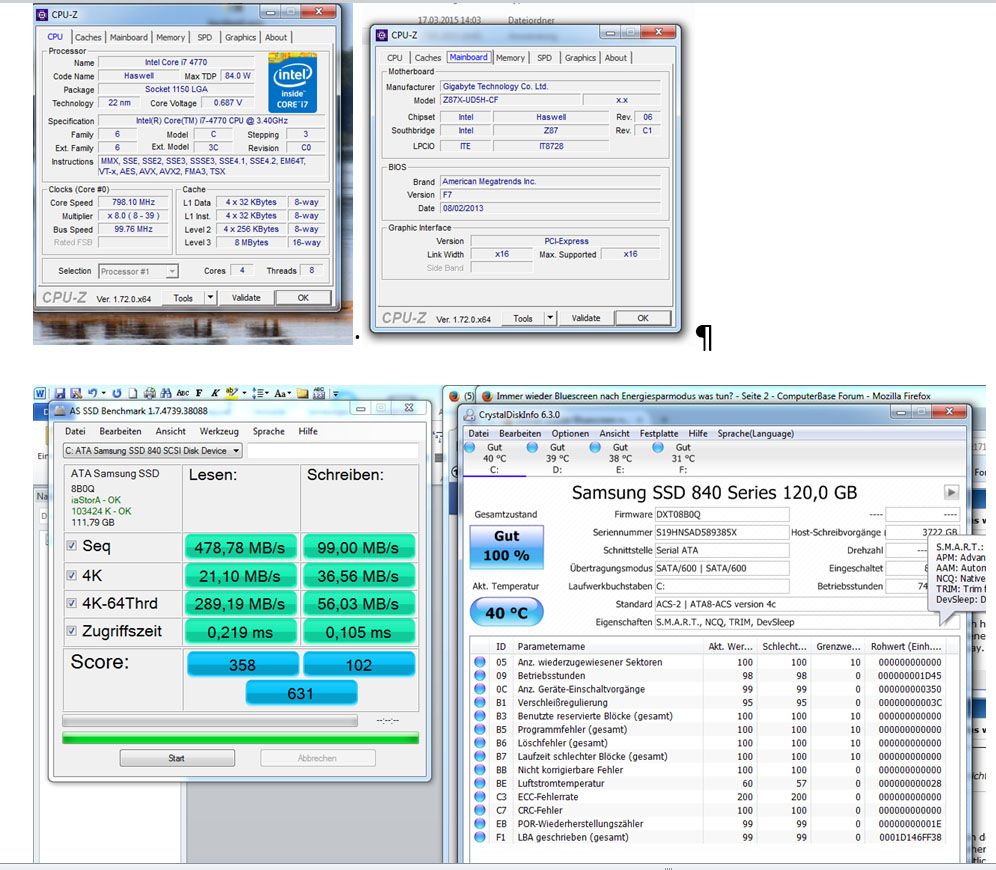
Task: Click the ABC 123 word count icon
Action: (319, 394)
